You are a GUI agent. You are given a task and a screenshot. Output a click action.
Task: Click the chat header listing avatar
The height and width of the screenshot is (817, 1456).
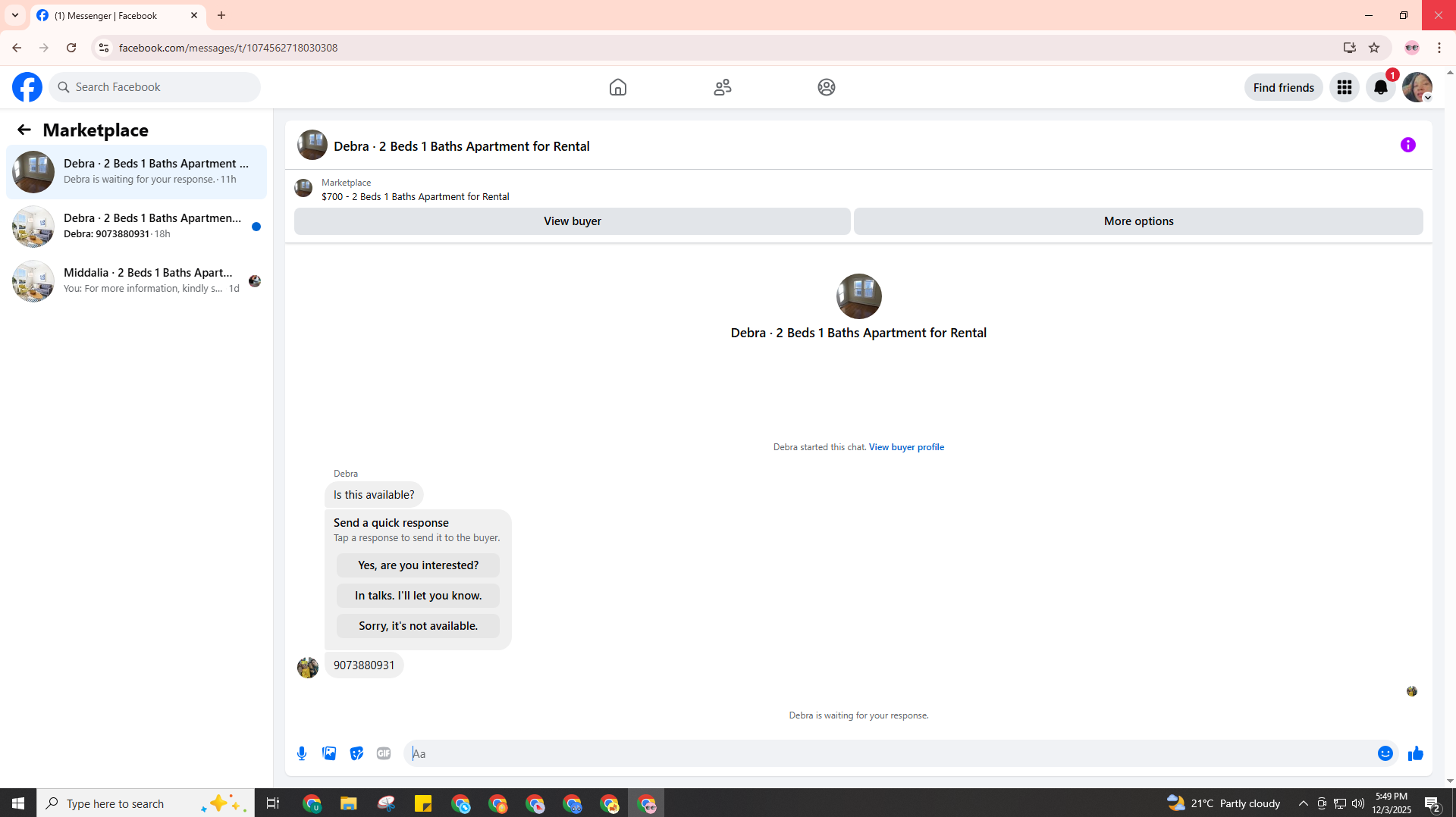coord(312,145)
